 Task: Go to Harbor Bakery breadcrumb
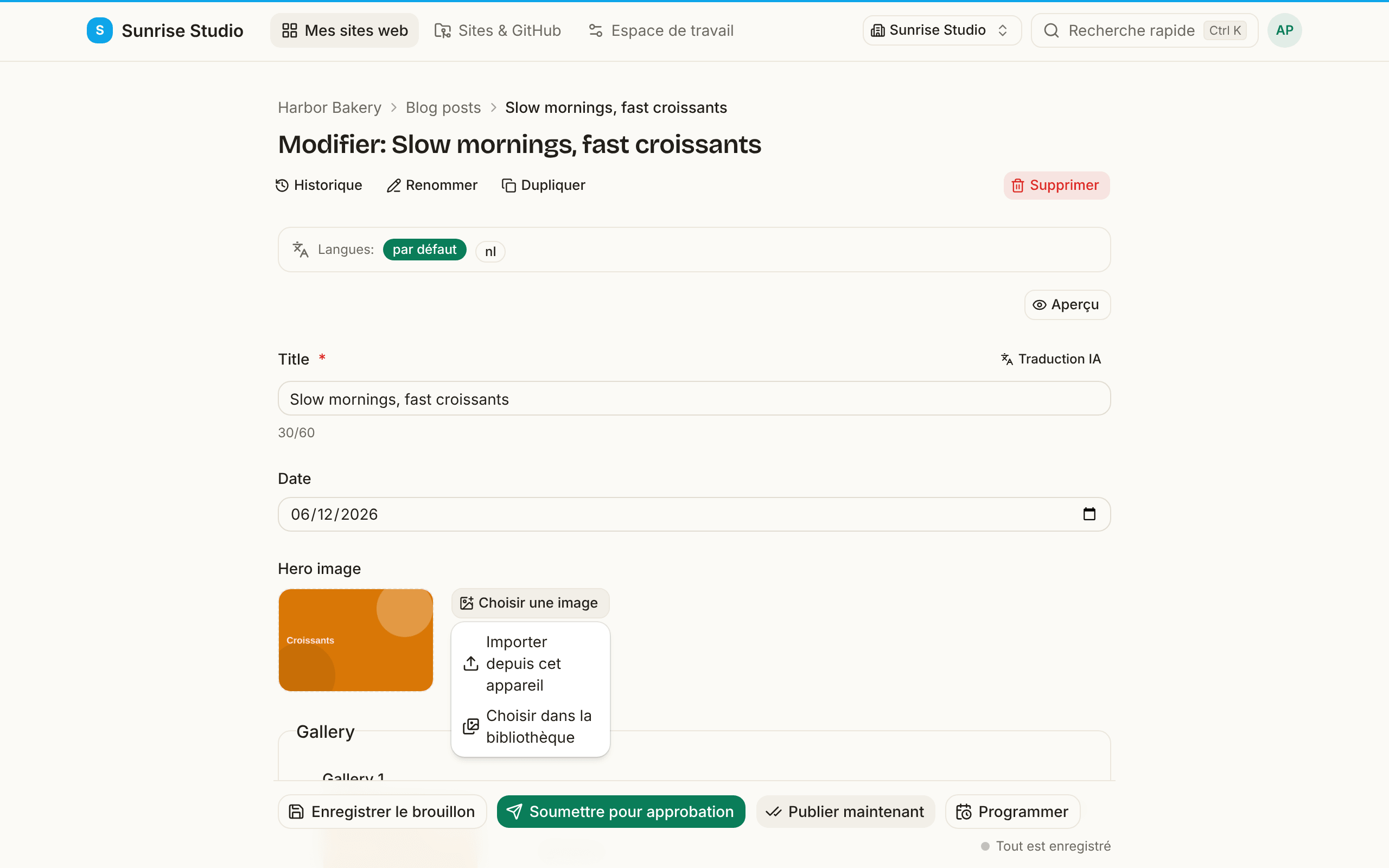tap(329, 107)
